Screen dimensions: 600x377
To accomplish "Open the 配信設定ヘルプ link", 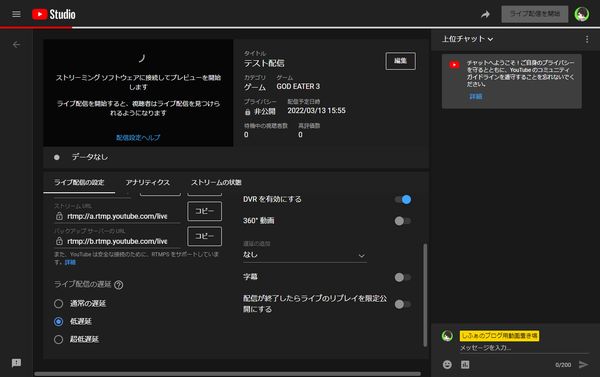I will tap(138, 137).
